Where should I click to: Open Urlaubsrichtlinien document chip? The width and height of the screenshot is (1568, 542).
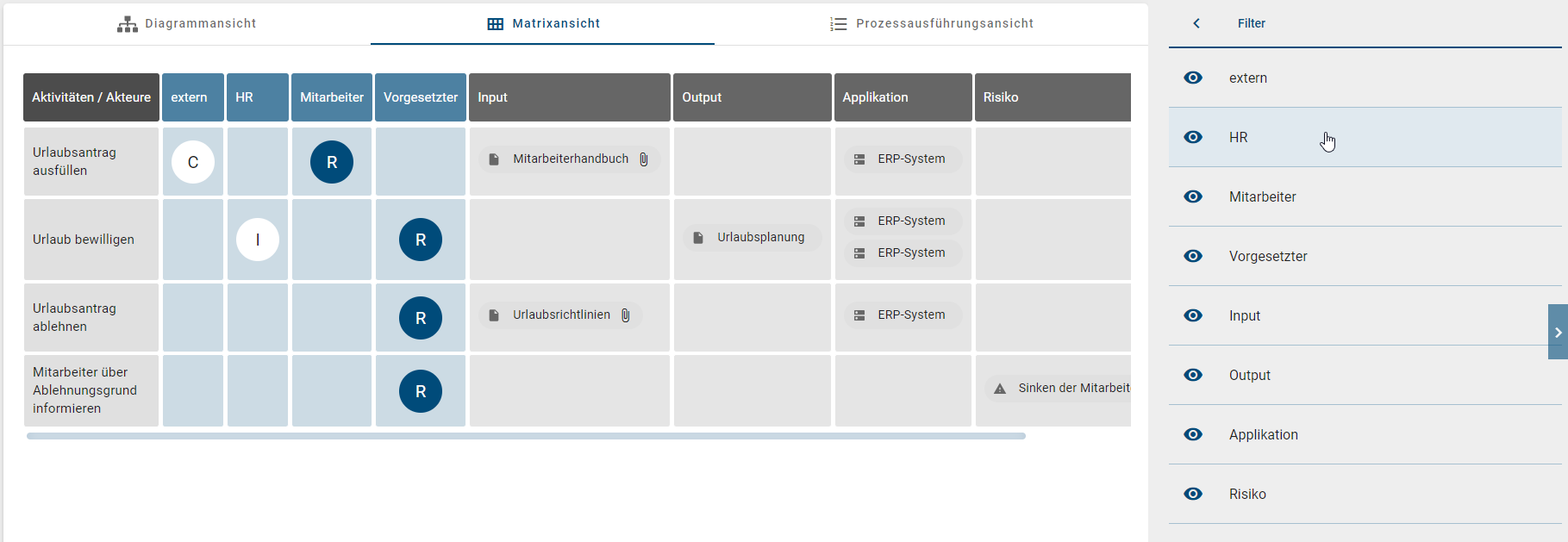pos(560,315)
